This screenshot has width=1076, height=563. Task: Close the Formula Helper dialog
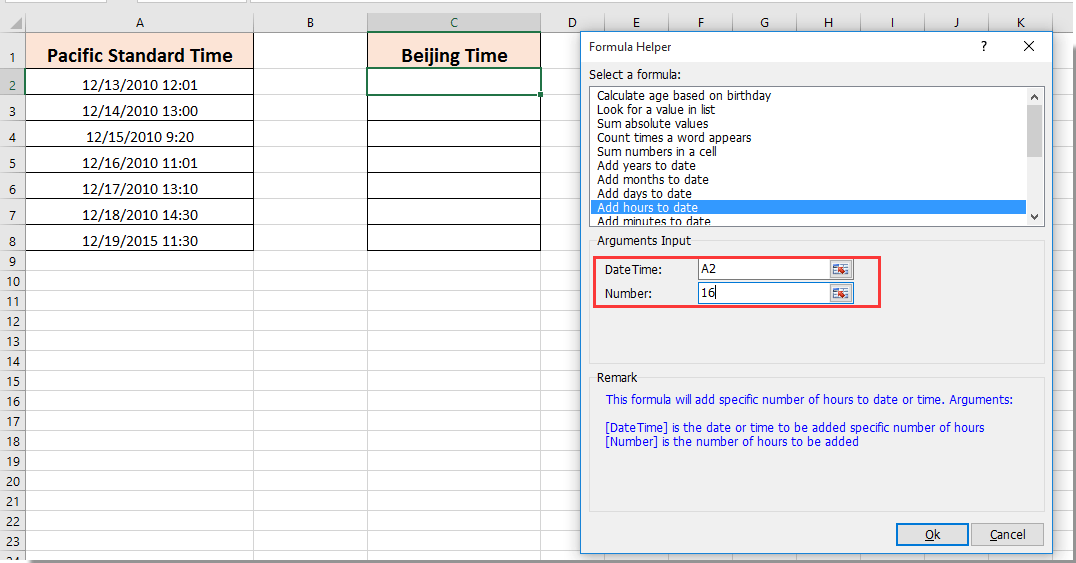pos(1029,46)
